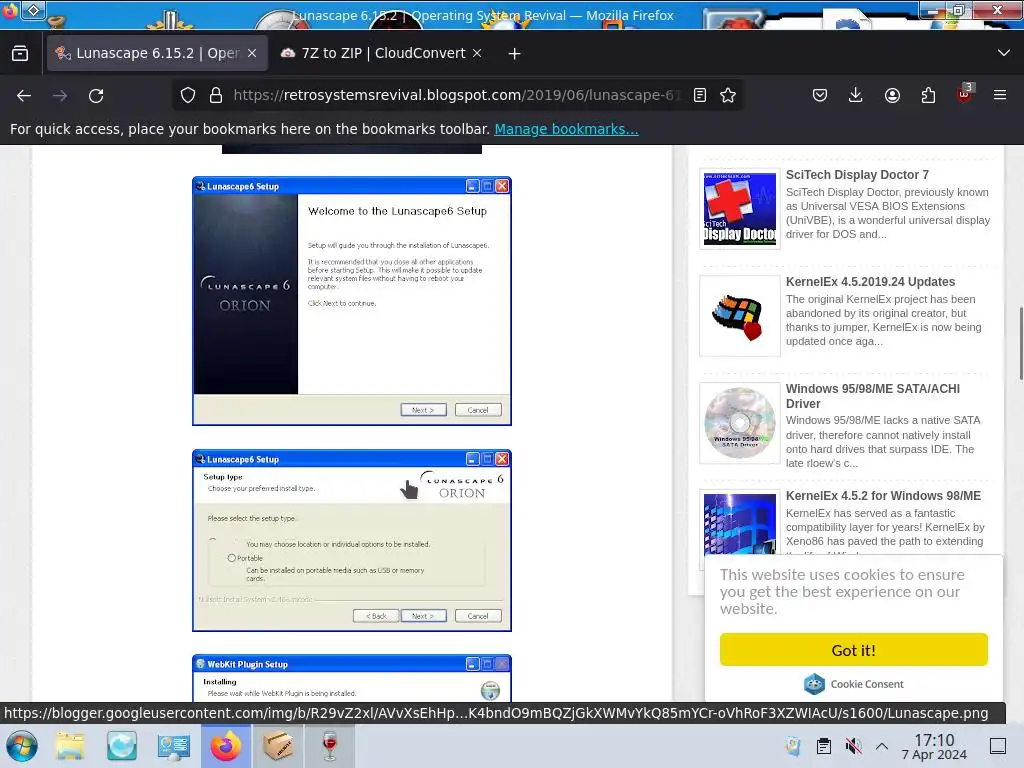Go back to the previous page
1024x768 pixels.
[24, 95]
